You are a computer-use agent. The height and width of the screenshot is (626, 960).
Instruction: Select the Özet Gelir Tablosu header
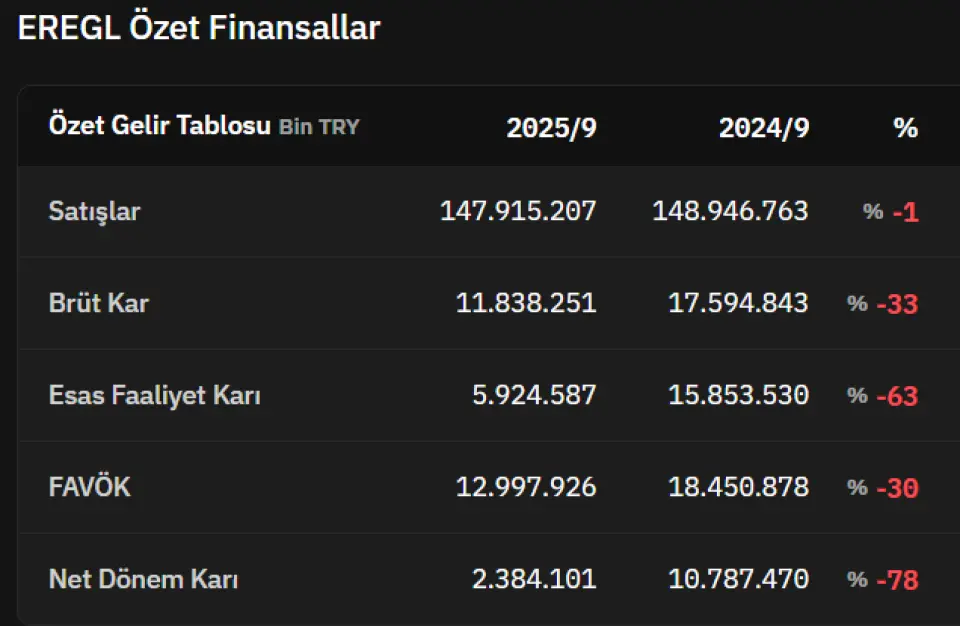point(159,126)
